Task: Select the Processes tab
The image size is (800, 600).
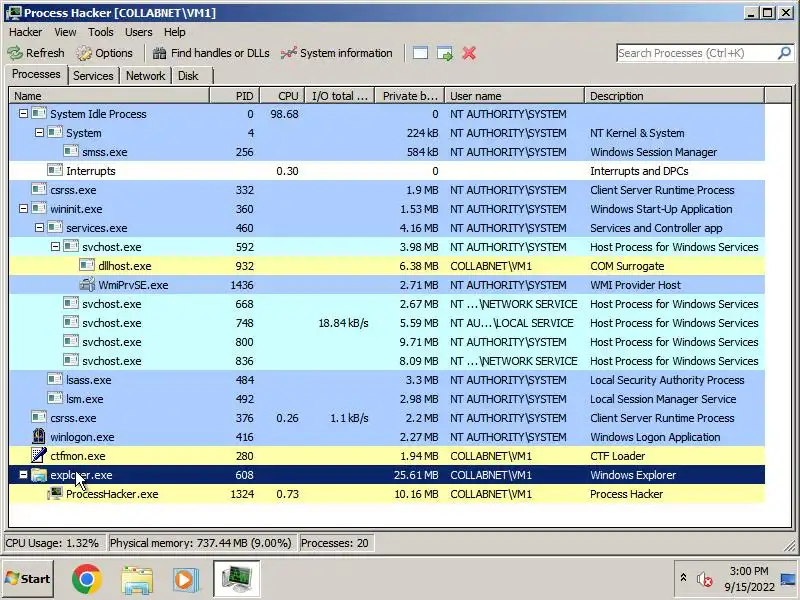Action: point(36,74)
